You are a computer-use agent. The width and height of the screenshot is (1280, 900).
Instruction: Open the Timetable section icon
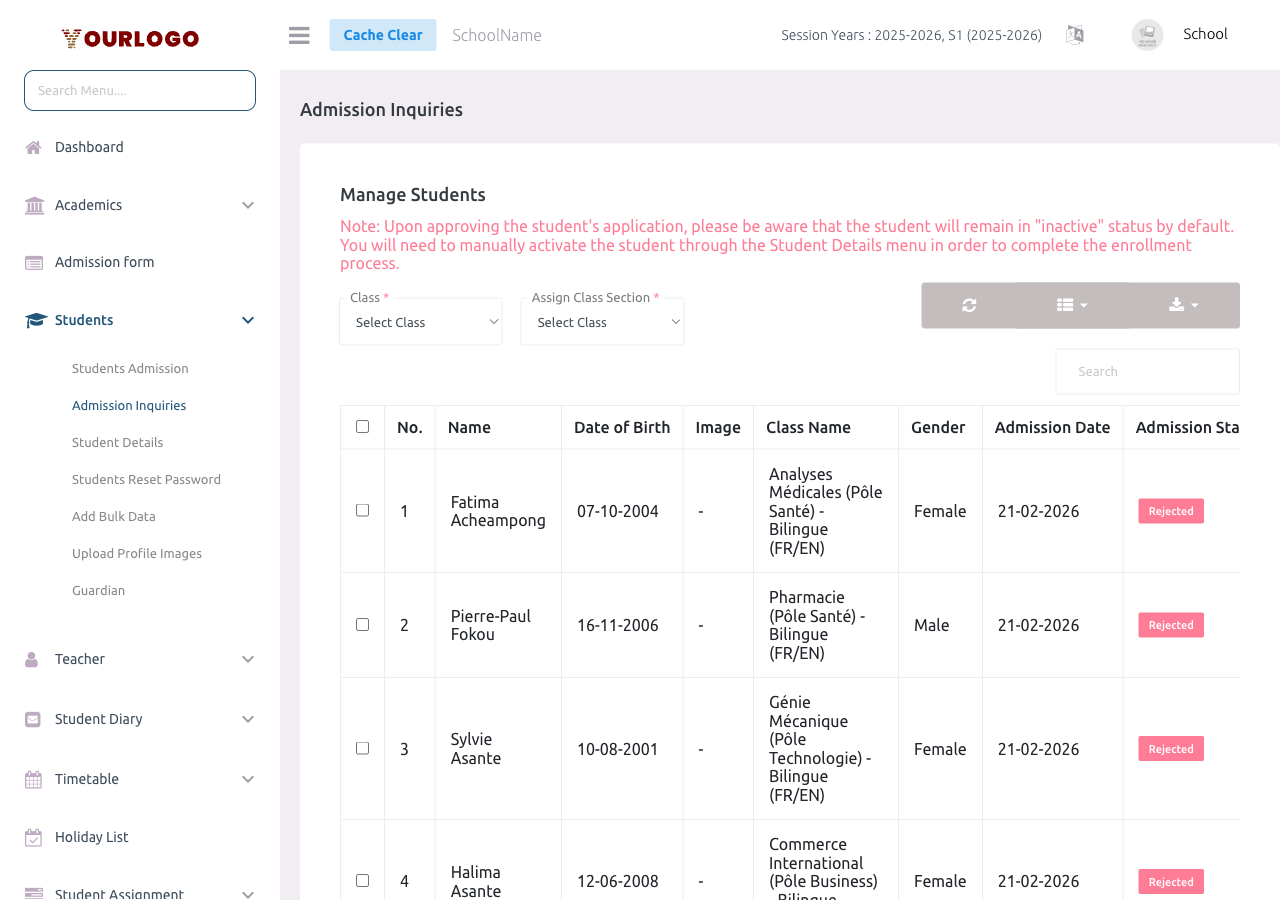pyautogui.click(x=33, y=778)
